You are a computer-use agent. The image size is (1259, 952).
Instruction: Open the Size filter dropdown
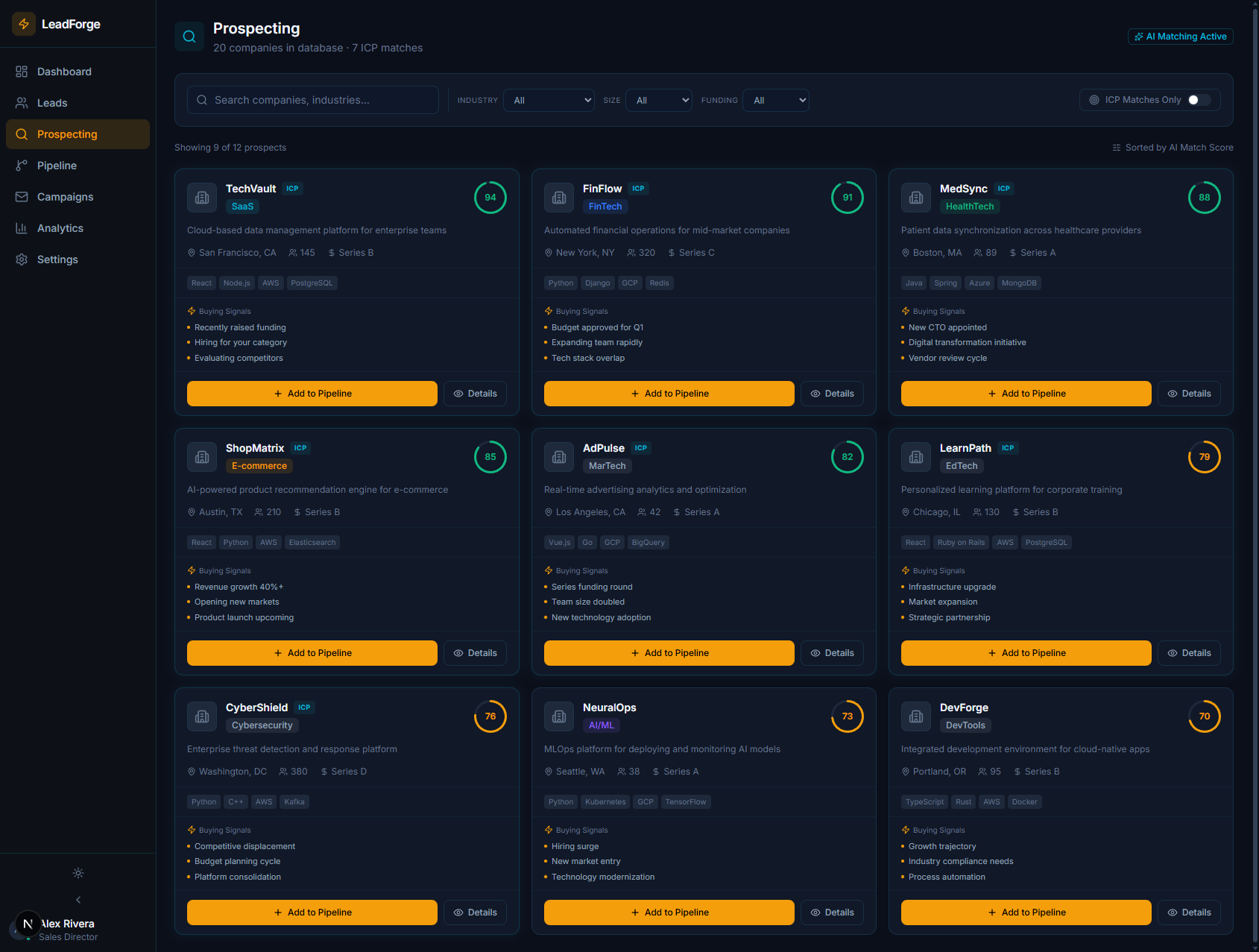[x=658, y=99]
